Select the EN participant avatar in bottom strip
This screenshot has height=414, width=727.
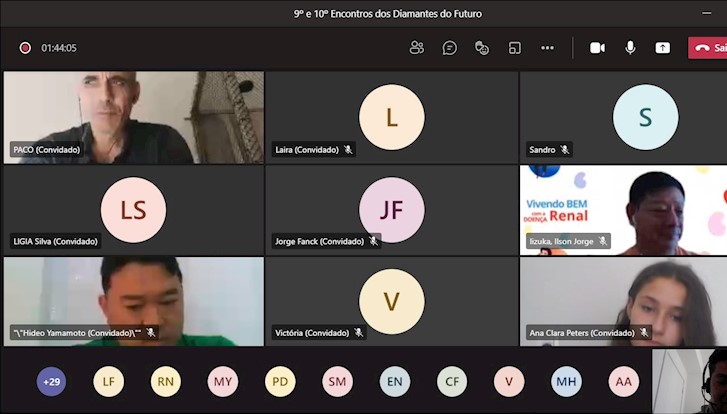click(x=395, y=381)
